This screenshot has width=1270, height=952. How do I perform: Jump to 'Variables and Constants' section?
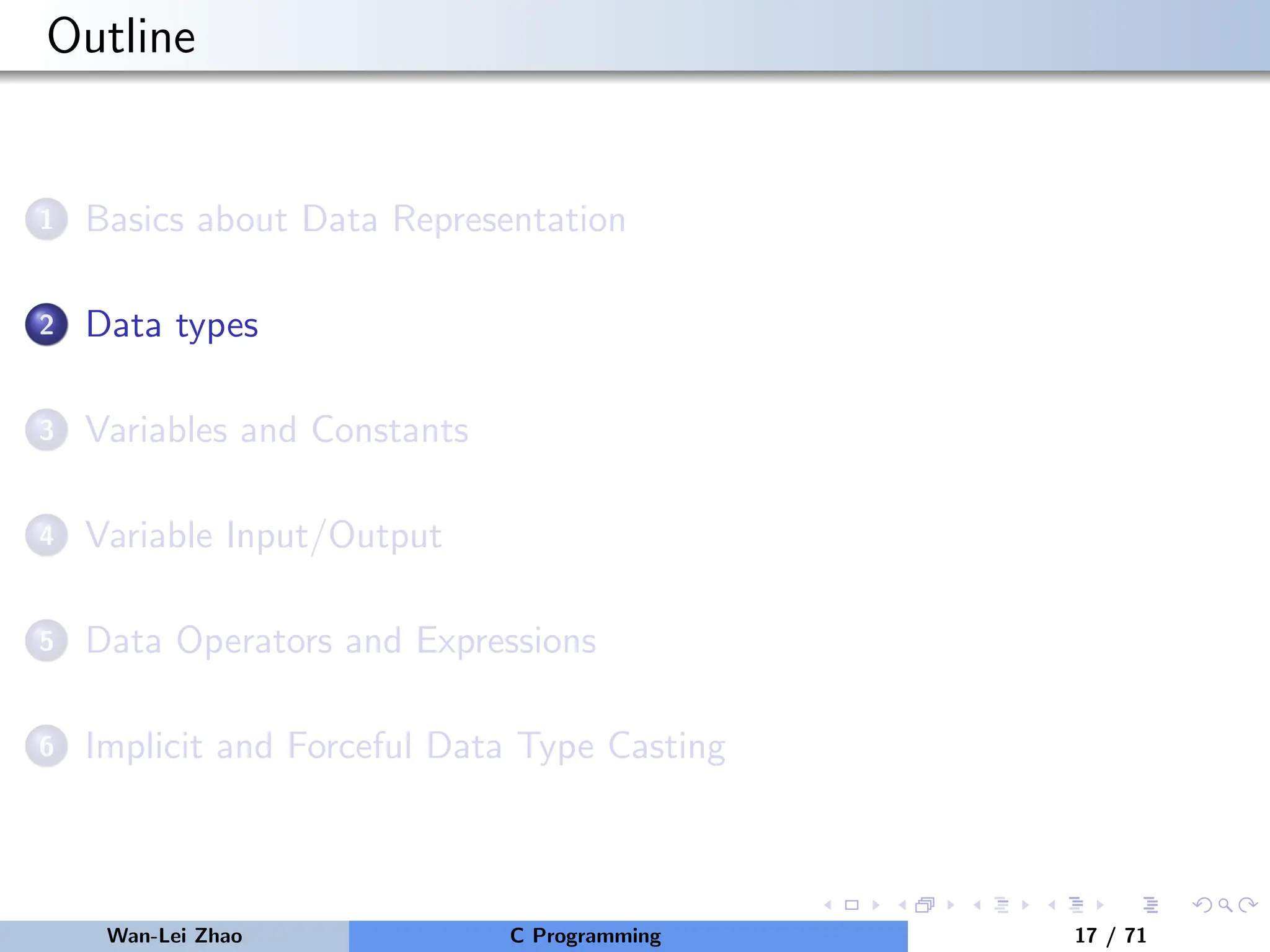pyautogui.click(x=277, y=430)
